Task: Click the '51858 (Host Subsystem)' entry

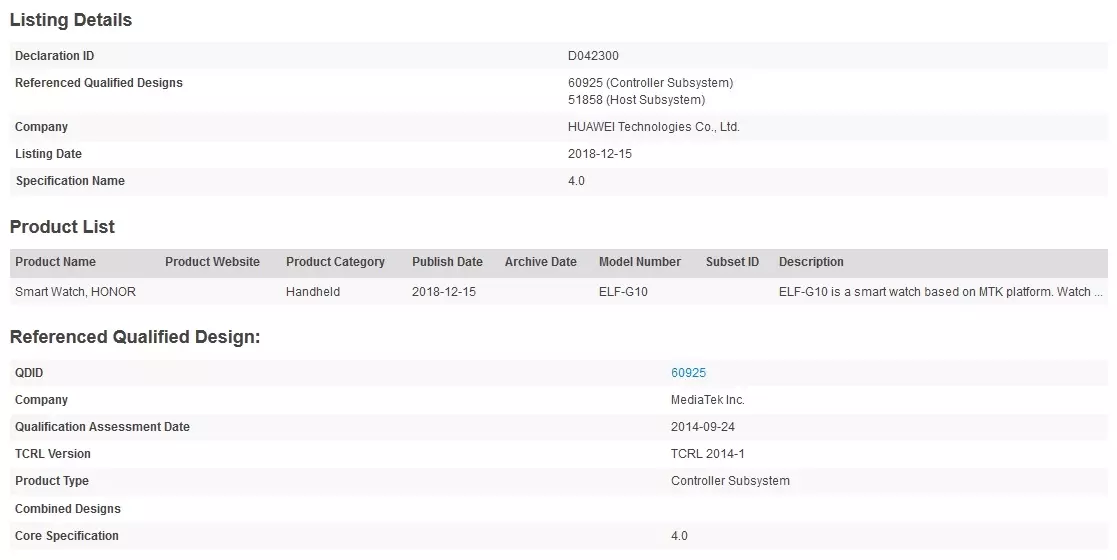Action: pos(637,100)
